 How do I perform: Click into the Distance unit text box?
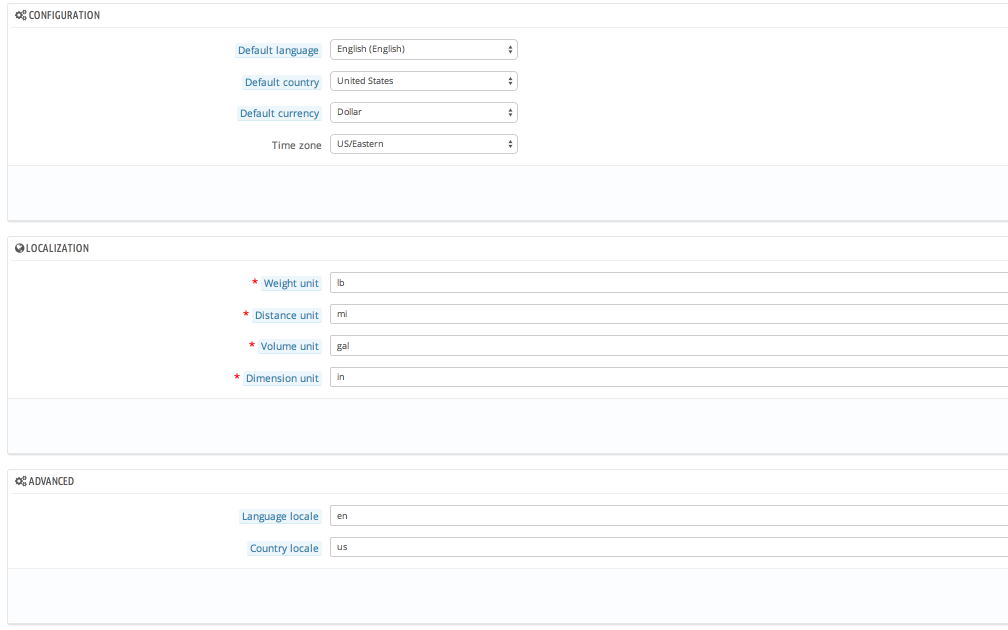click(x=668, y=314)
